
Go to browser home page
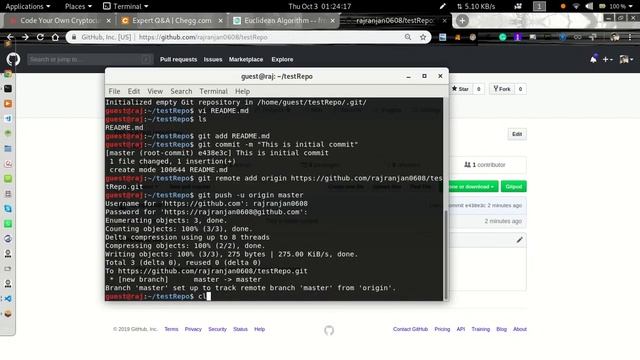(x=55, y=37)
